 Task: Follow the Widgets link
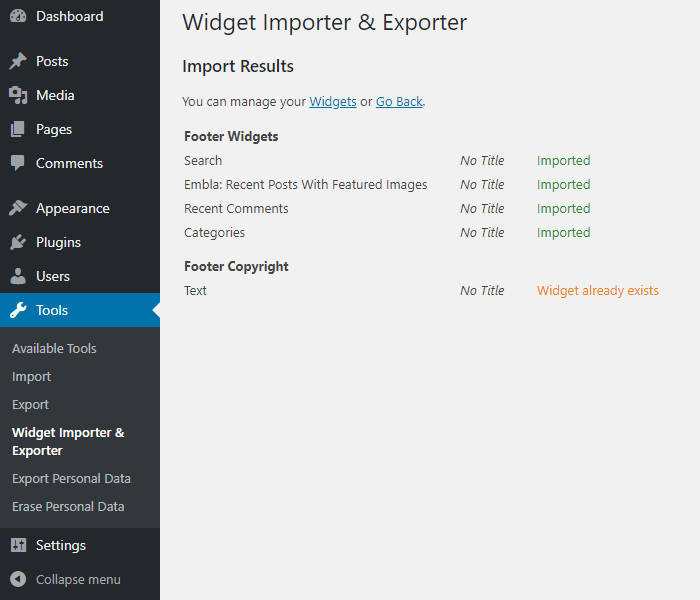tap(333, 102)
